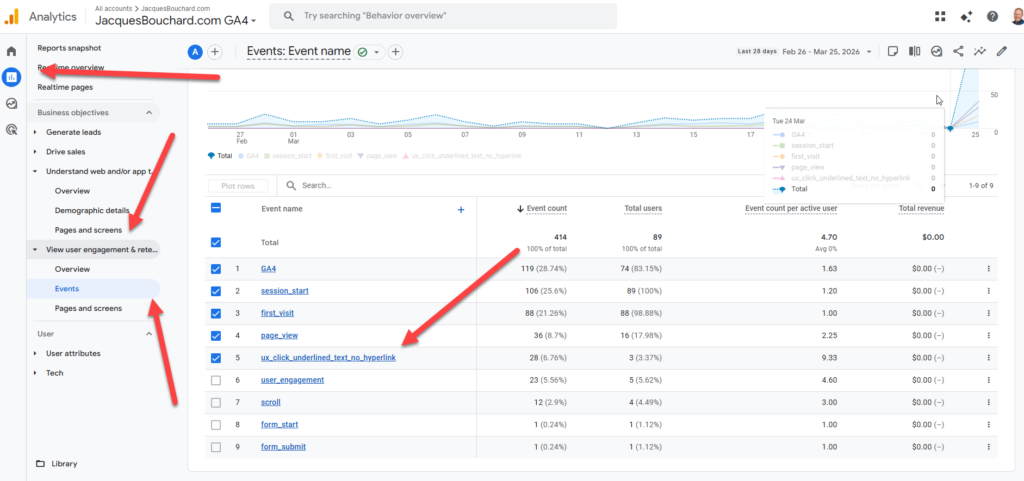Check the user_engagement row checkbox
Image resolution: width=1024 pixels, height=481 pixels.
click(x=216, y=380)
